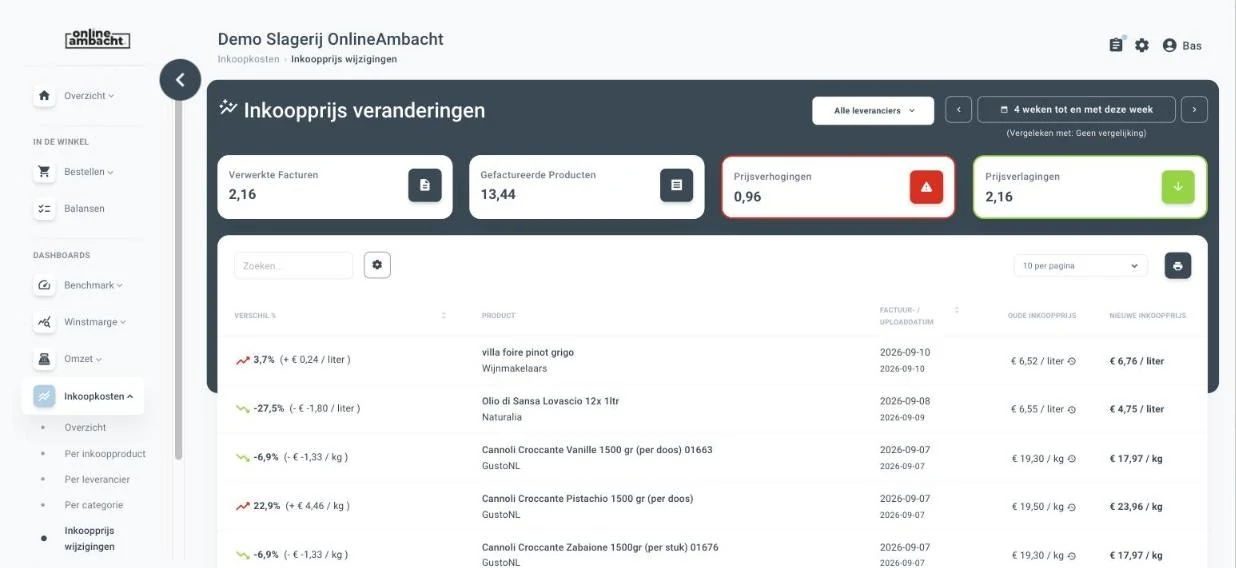Screen dimensions: 1236x568
Task: Click the red Prijsverhogingen warning icon
Action: coord(926,187)
